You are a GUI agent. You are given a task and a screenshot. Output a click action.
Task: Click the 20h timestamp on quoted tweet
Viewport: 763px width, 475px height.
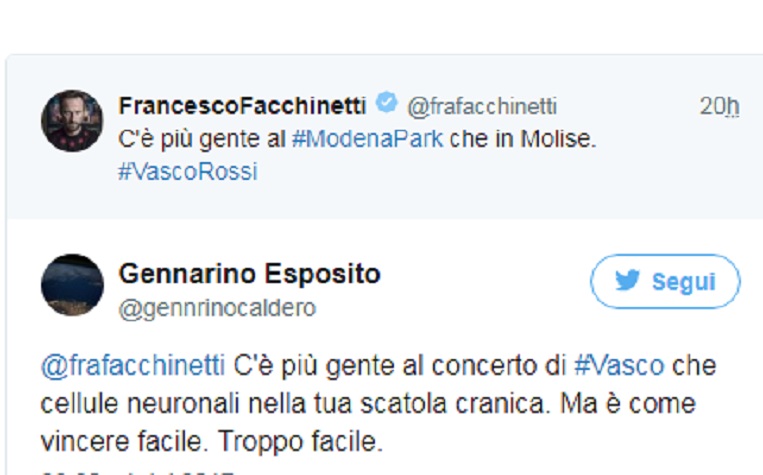[x=719, y=106]
